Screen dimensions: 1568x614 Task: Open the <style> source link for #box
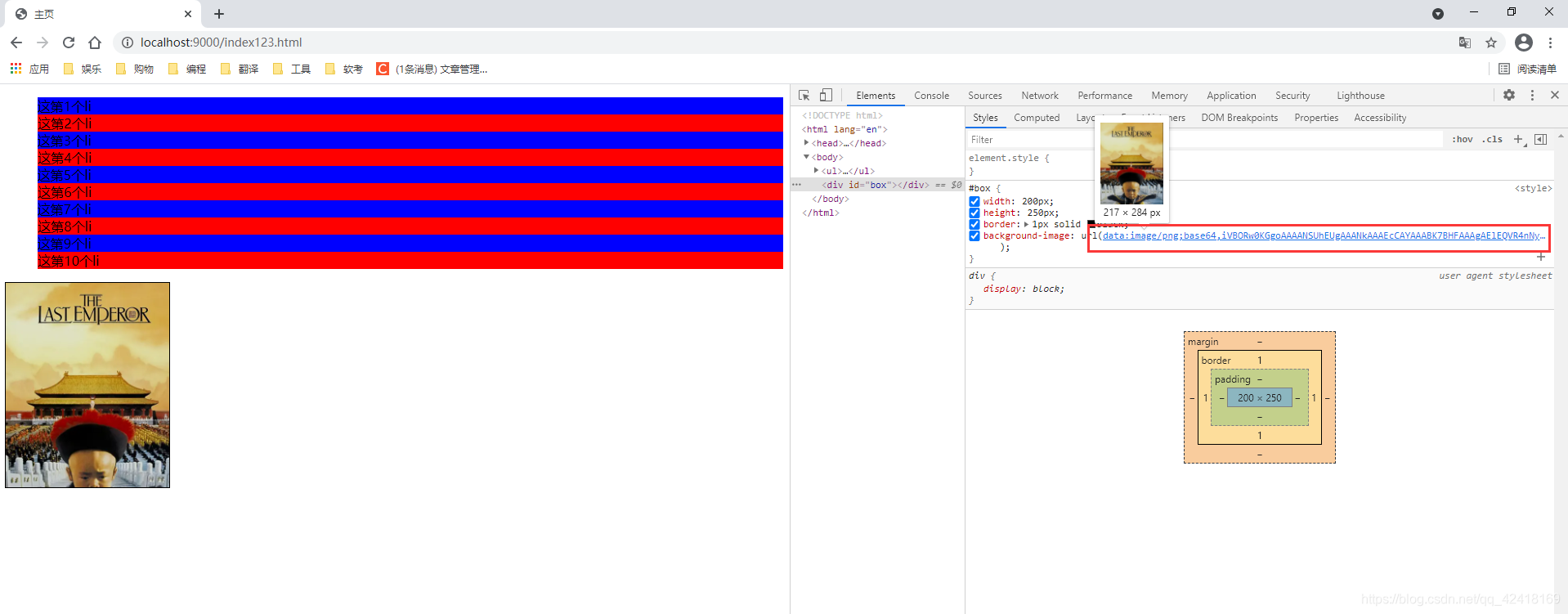[1533, 188]
